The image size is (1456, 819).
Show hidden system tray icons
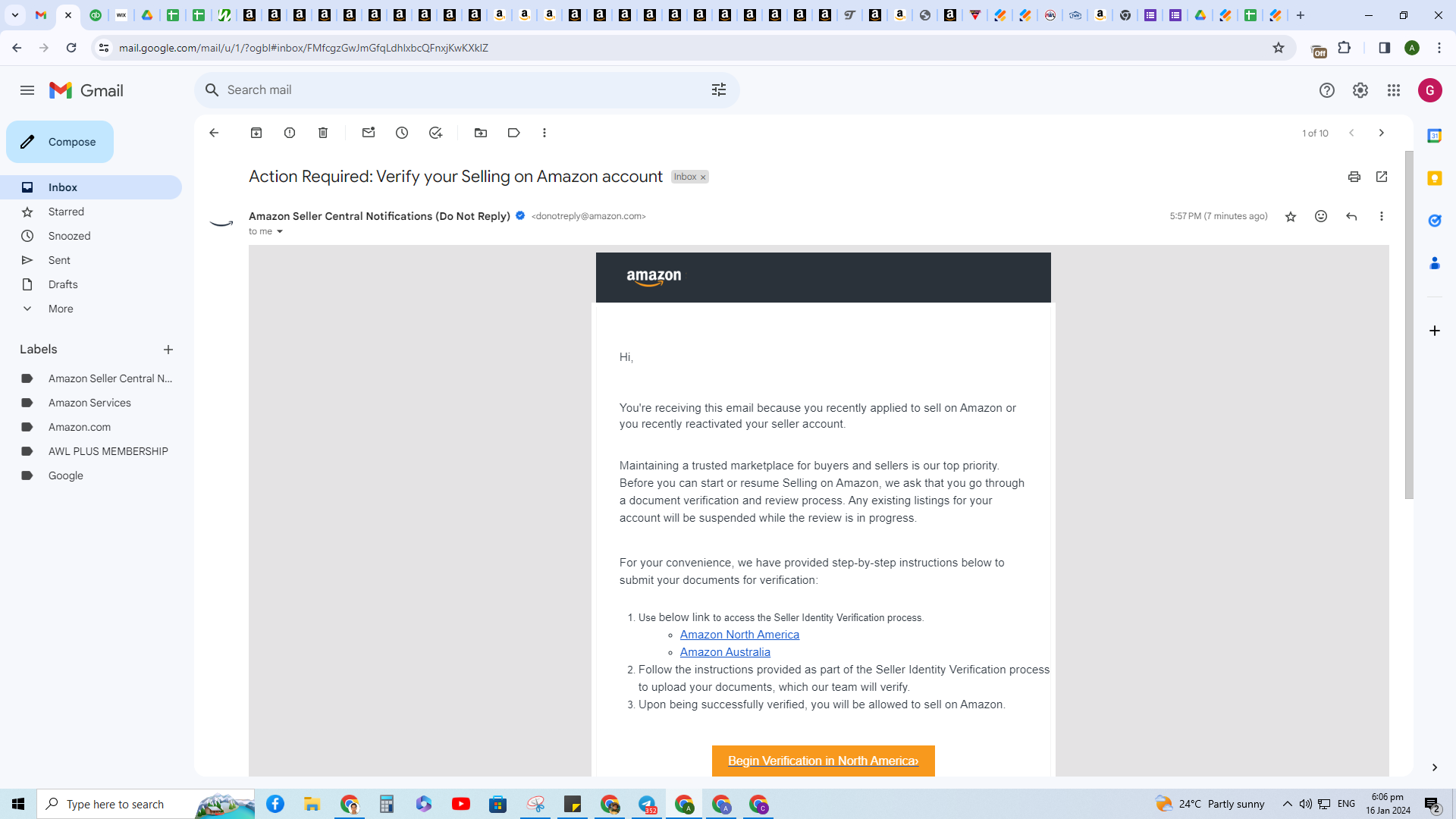(x=1288, y=804)
